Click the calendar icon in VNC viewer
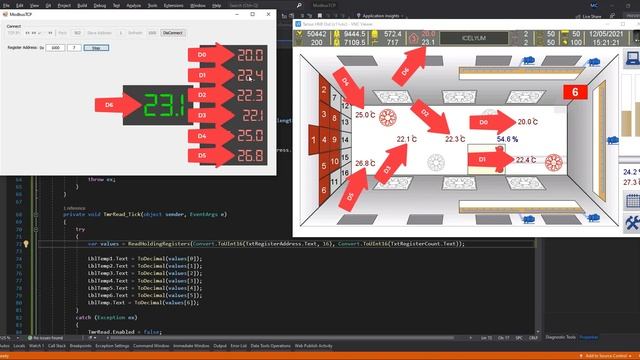 tap(632, 201)
